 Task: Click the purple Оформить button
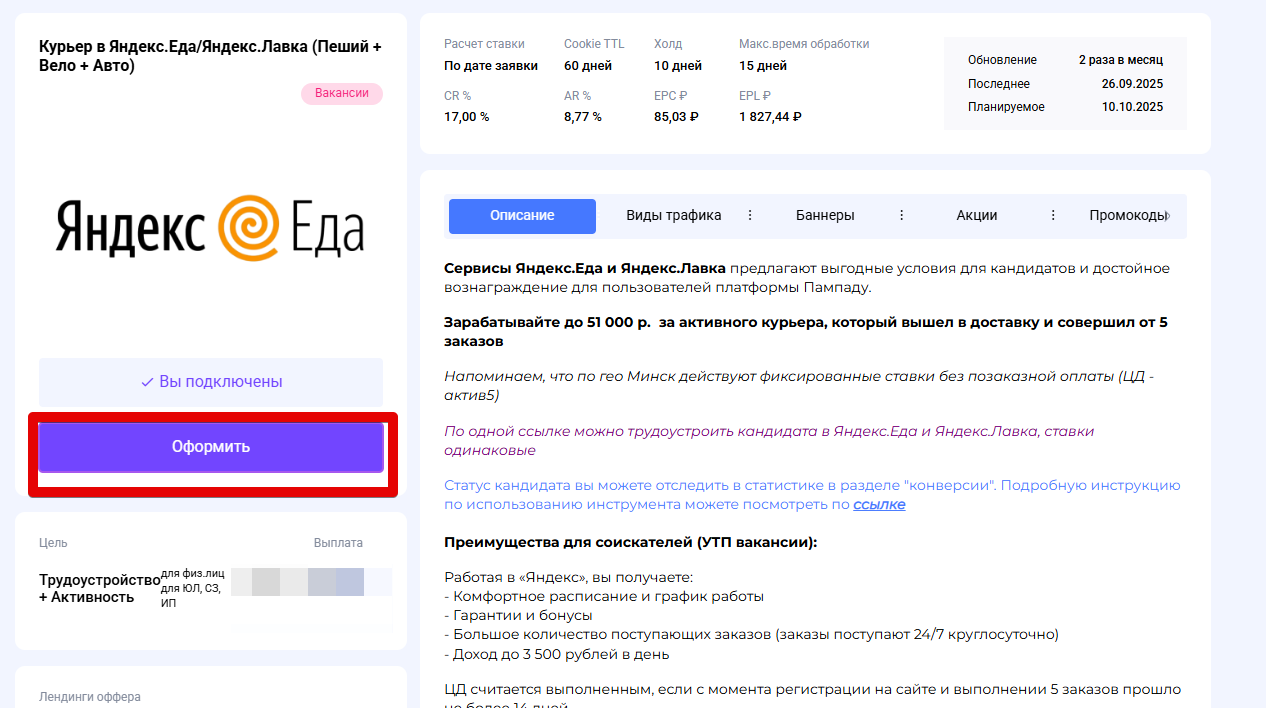pos(211,447)
